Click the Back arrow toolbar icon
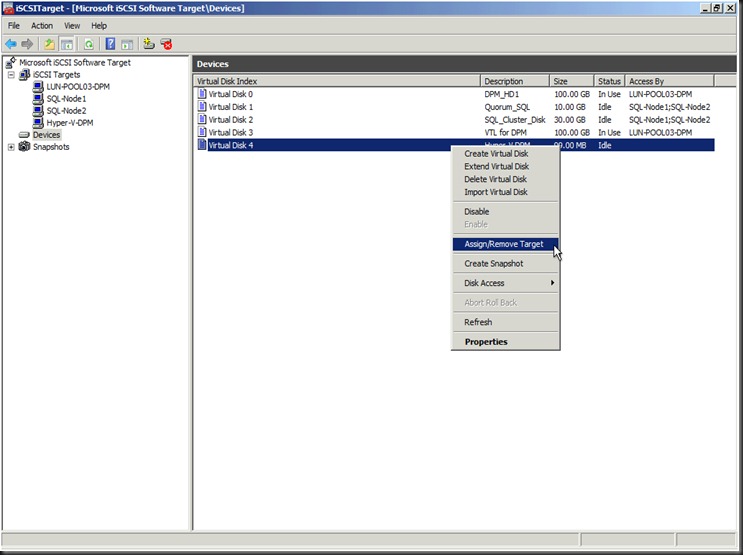This screenshot has height=555, width=743. click(11, 44)
